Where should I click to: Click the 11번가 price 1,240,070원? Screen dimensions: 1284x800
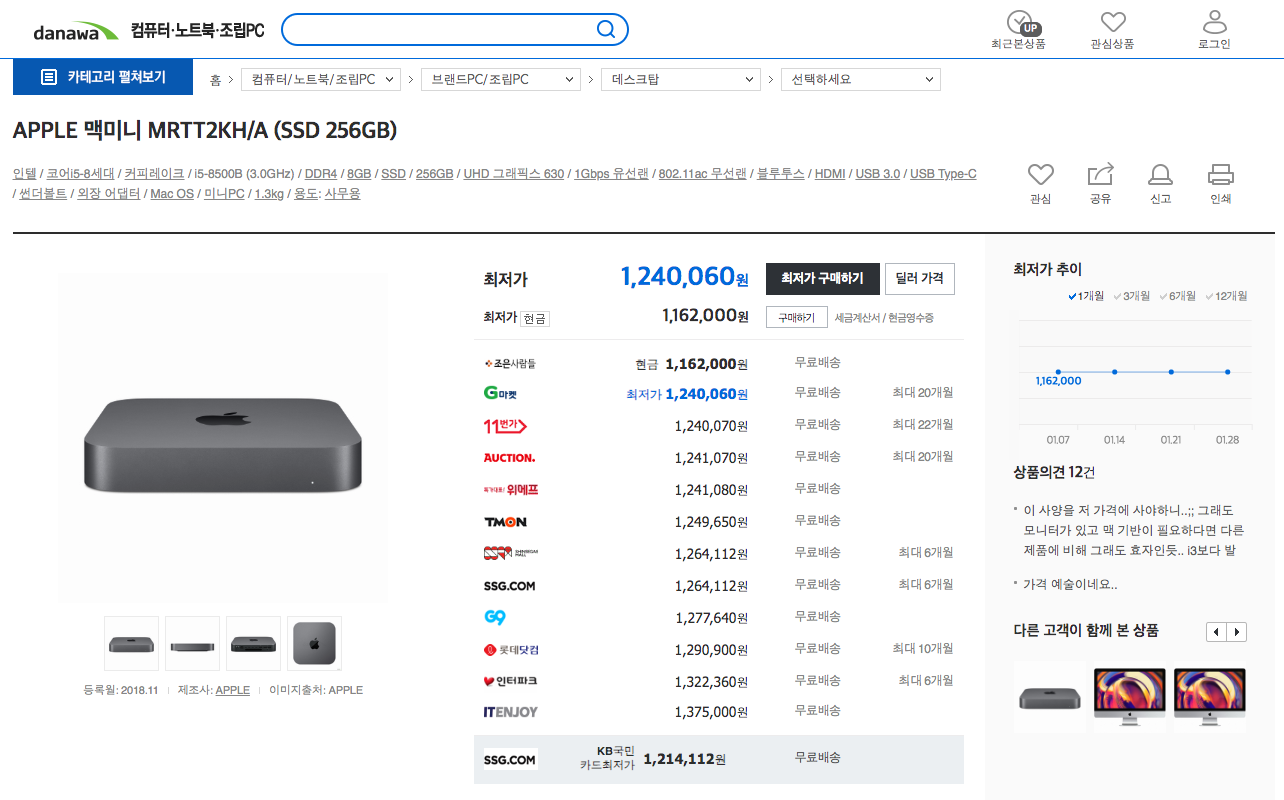(711, 426)
